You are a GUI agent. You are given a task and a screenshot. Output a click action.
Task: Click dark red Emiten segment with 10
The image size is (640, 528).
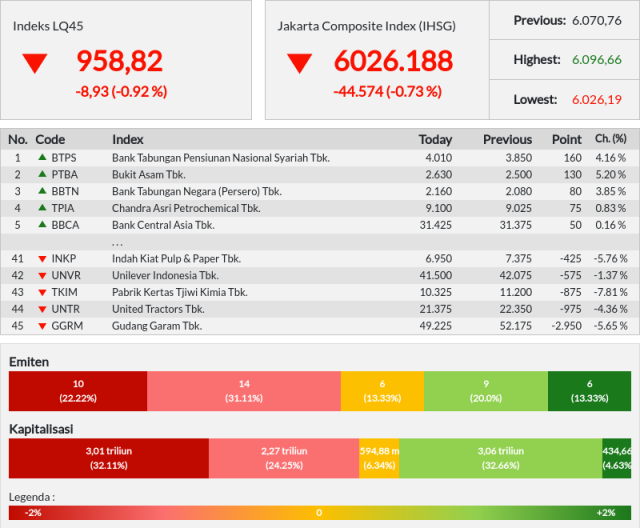tap(78, 391)
